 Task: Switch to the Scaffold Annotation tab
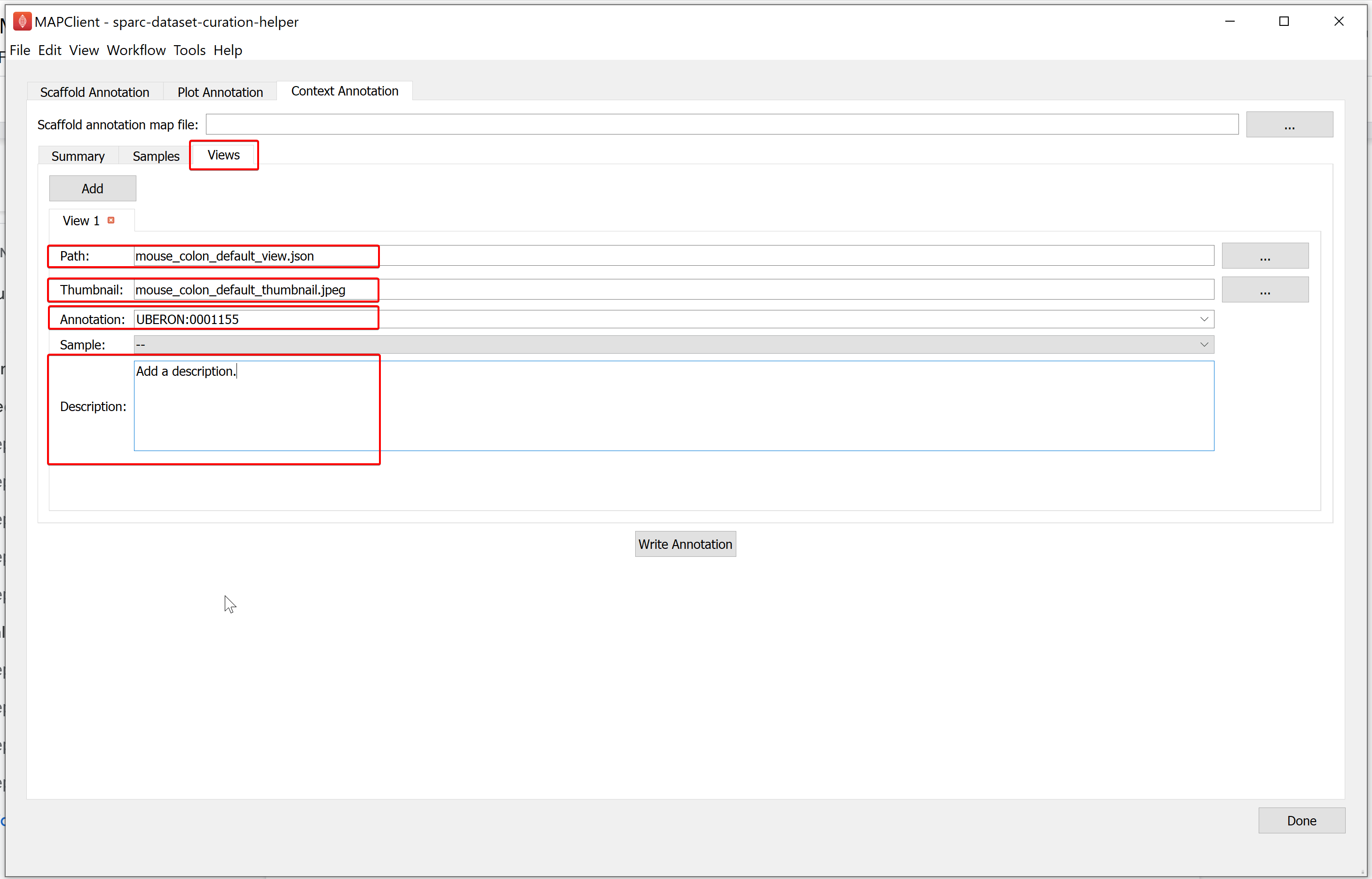[x=94, y=91]
